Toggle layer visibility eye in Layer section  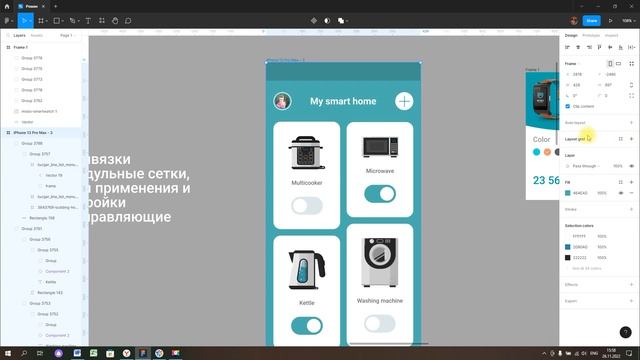[631, 166]
